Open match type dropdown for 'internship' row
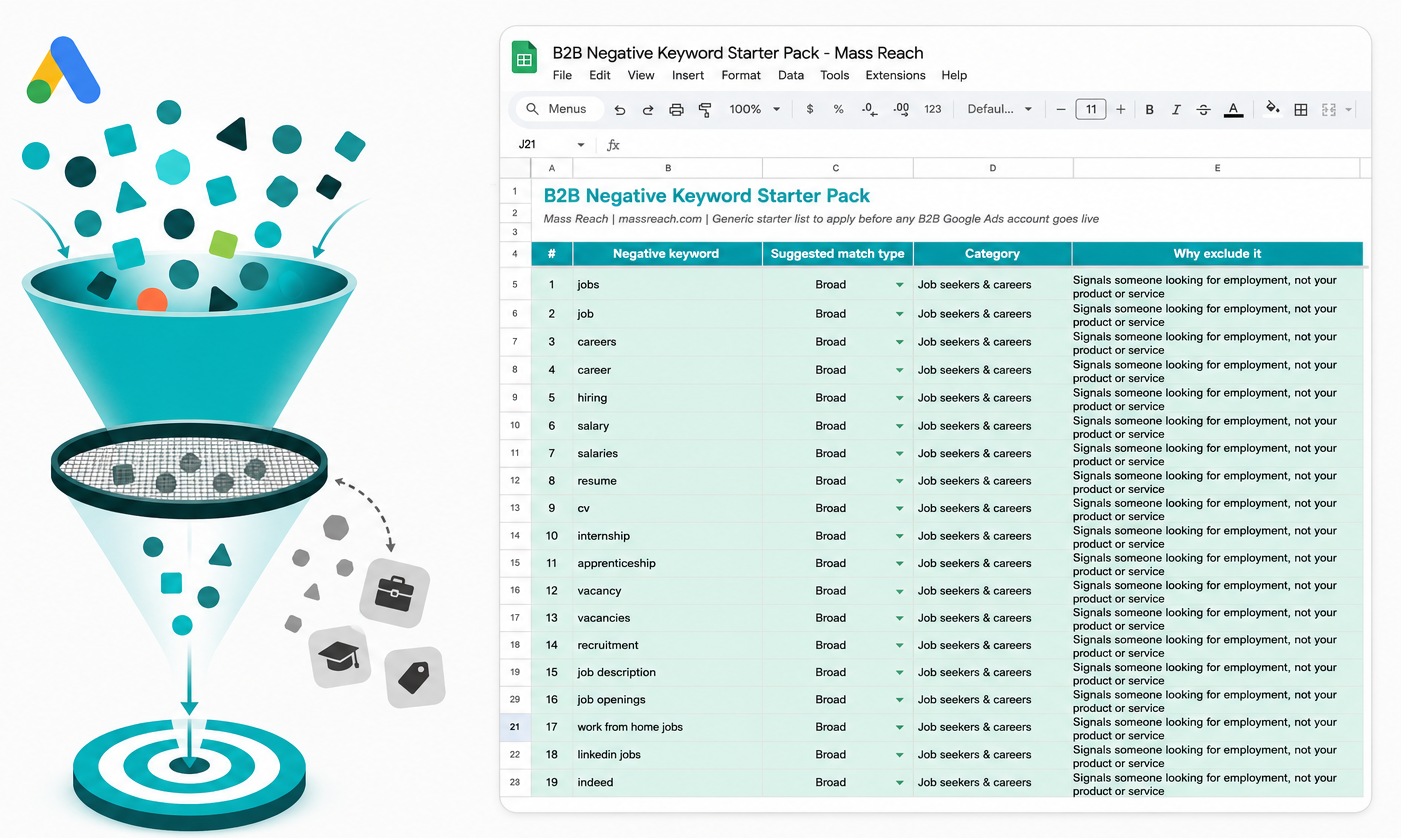The width and height of the screenshot is (1401, 838). point(900,536)
